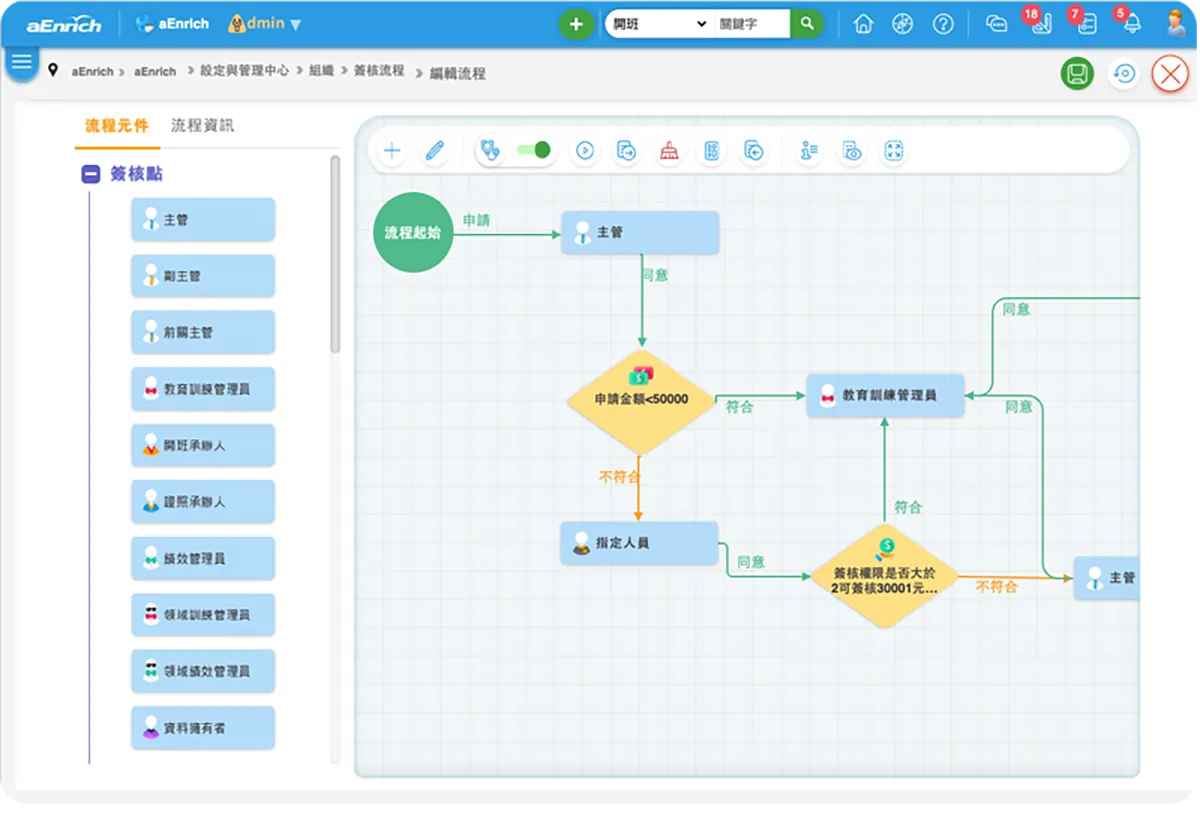Click the 簽核流程 breadcrumb link
This screenshot has width=1200, height=825.
[x=379, y=71]
